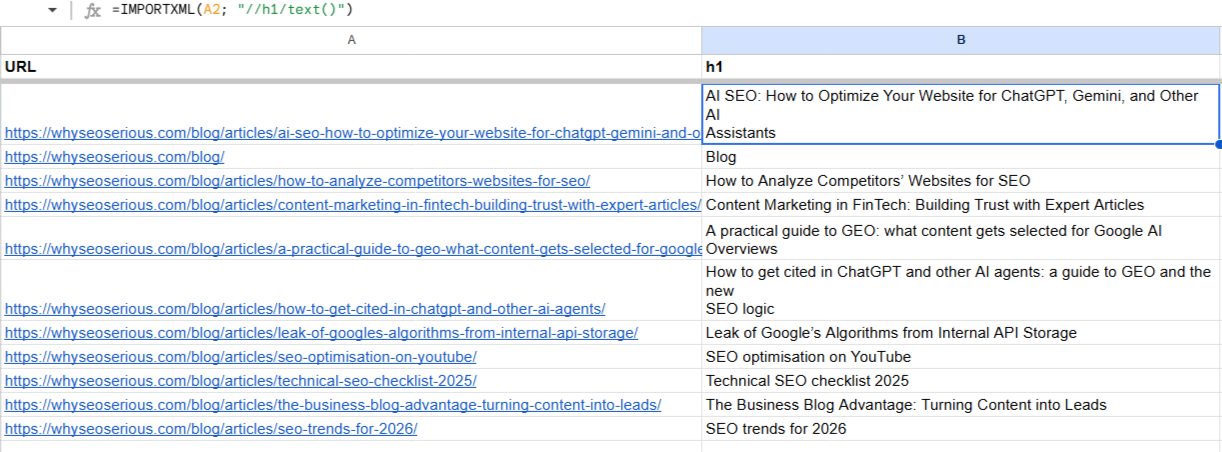Select the 'SEO optimisation on YouTube' cell

pos(961,357)
